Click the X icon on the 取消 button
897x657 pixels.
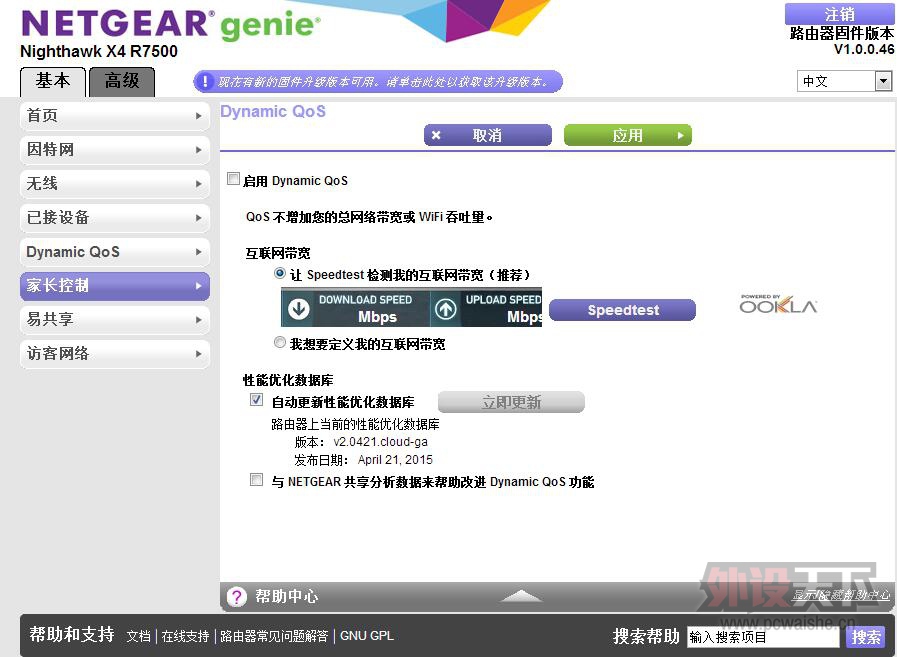(x=436, y=136)
